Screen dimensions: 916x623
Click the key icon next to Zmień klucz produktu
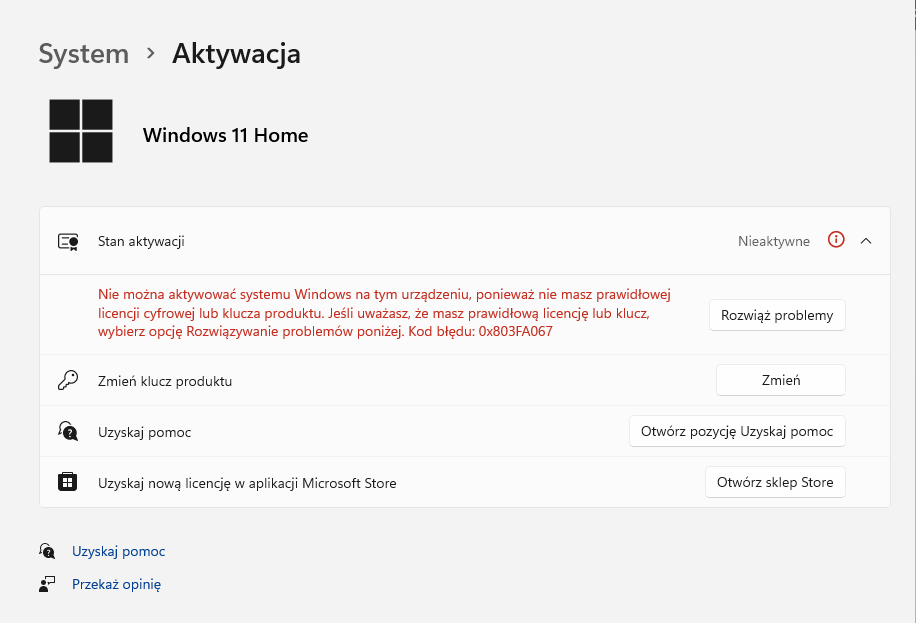pyautogui.click(x=68, y=380)
